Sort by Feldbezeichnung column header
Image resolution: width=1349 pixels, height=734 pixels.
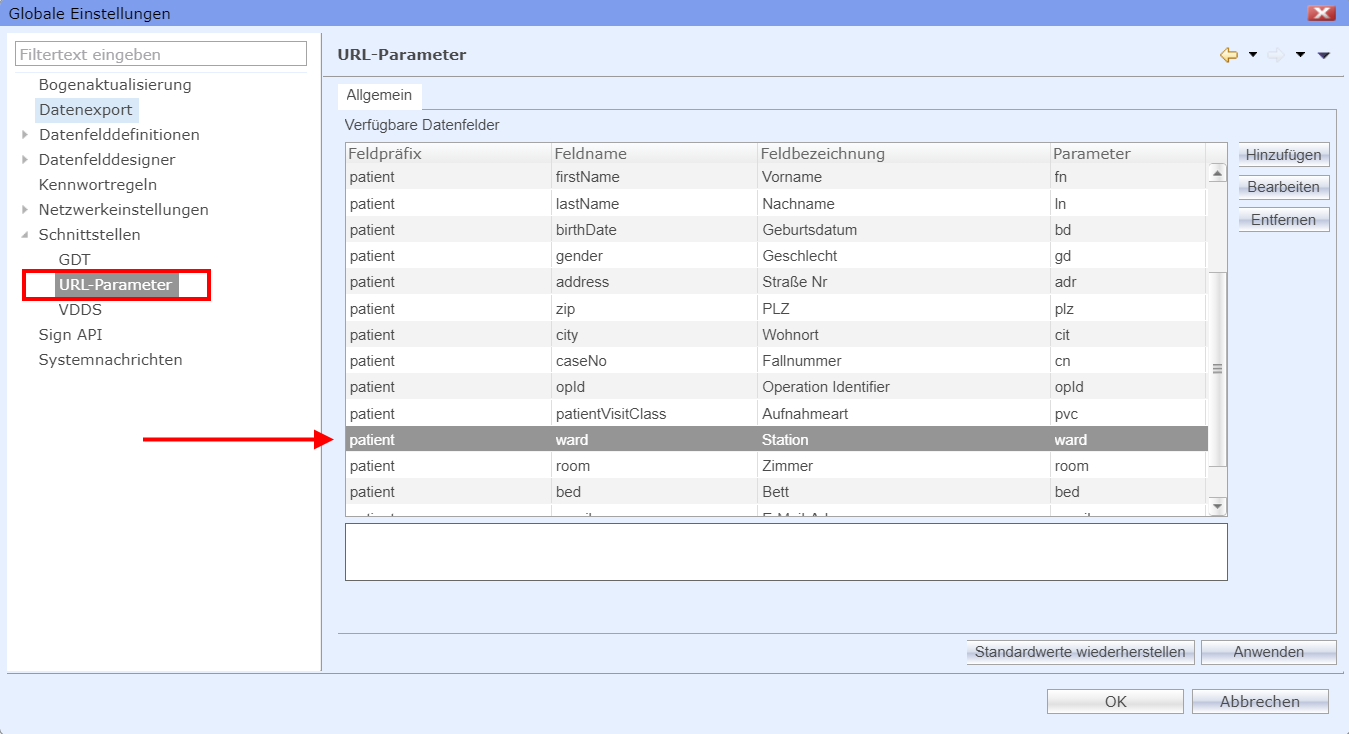click(x=903, y=154)
